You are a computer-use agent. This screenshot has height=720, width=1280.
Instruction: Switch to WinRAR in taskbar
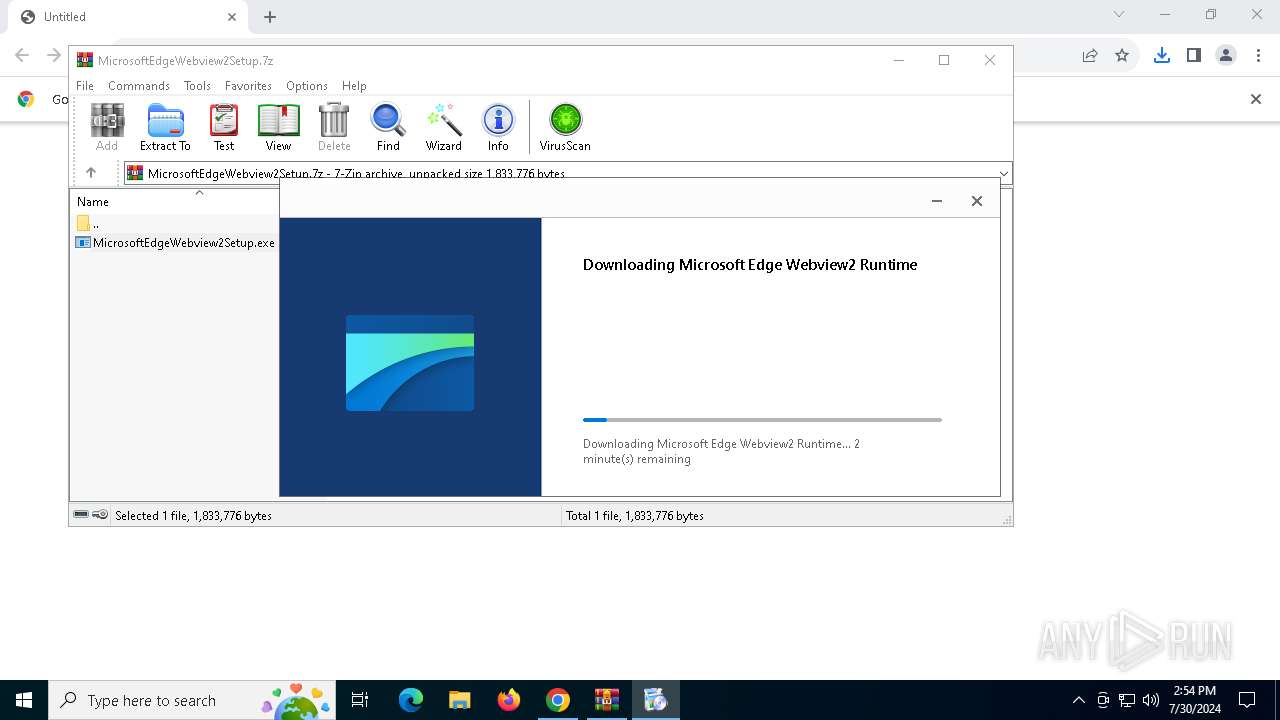click(607, 700)
